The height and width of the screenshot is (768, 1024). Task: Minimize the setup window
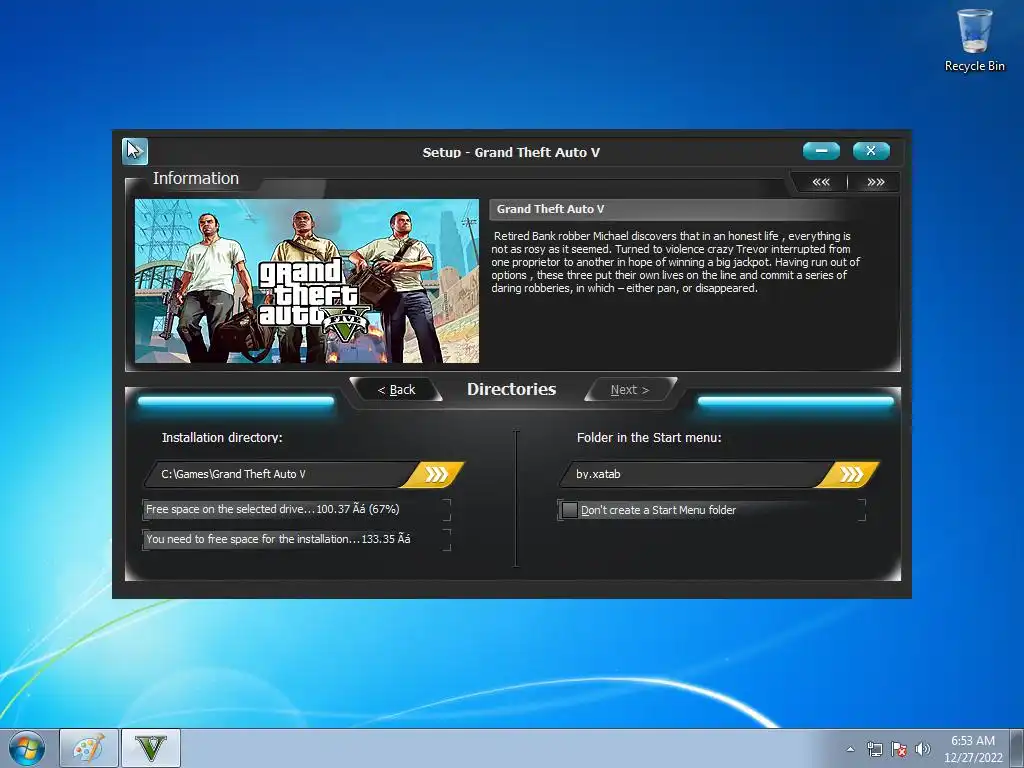(821, 151)
